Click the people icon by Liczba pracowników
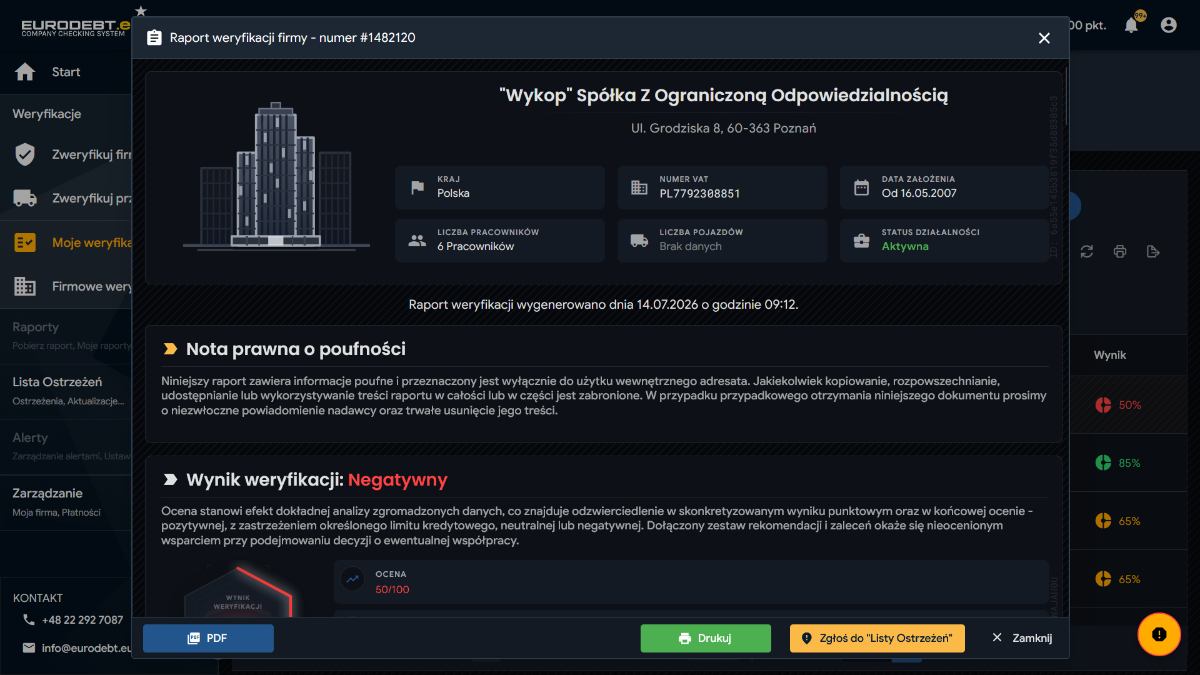 pos(417,240)
